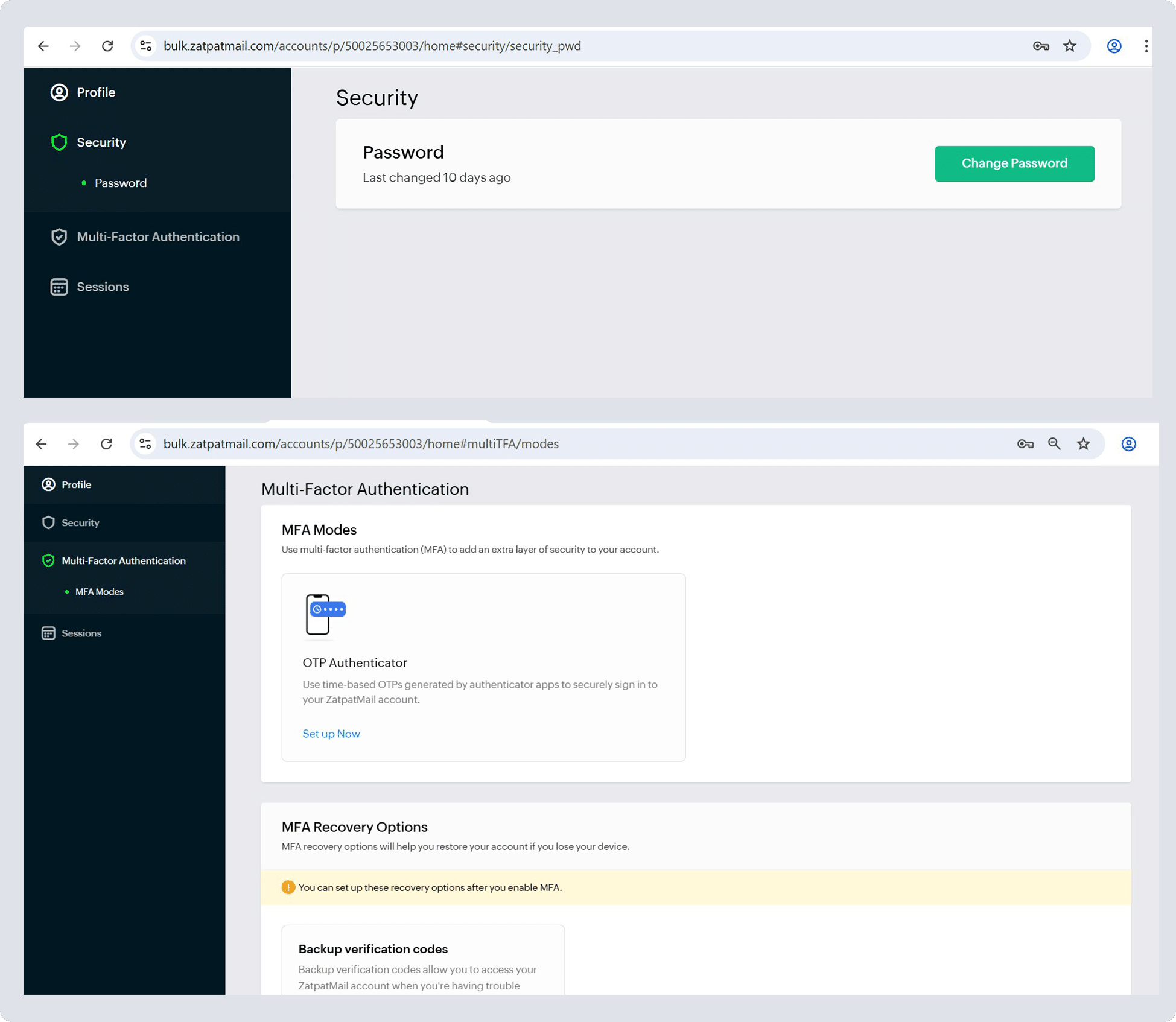Click the site info icon in top address bar
Screen dimensions: 1176x1022
tap(145, 46)
